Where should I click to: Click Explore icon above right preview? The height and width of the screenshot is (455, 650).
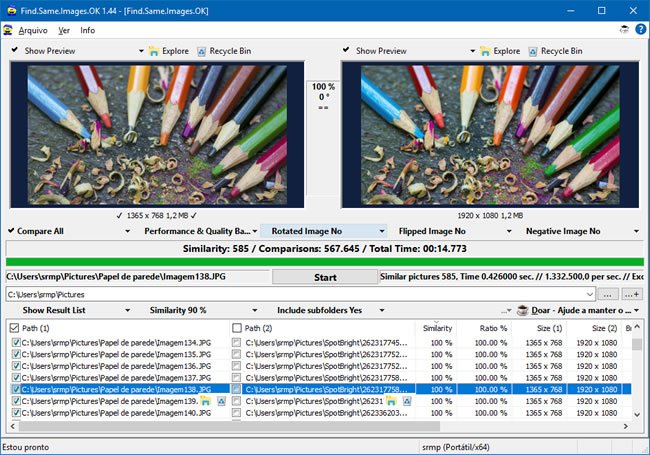[x=486, y=51]
